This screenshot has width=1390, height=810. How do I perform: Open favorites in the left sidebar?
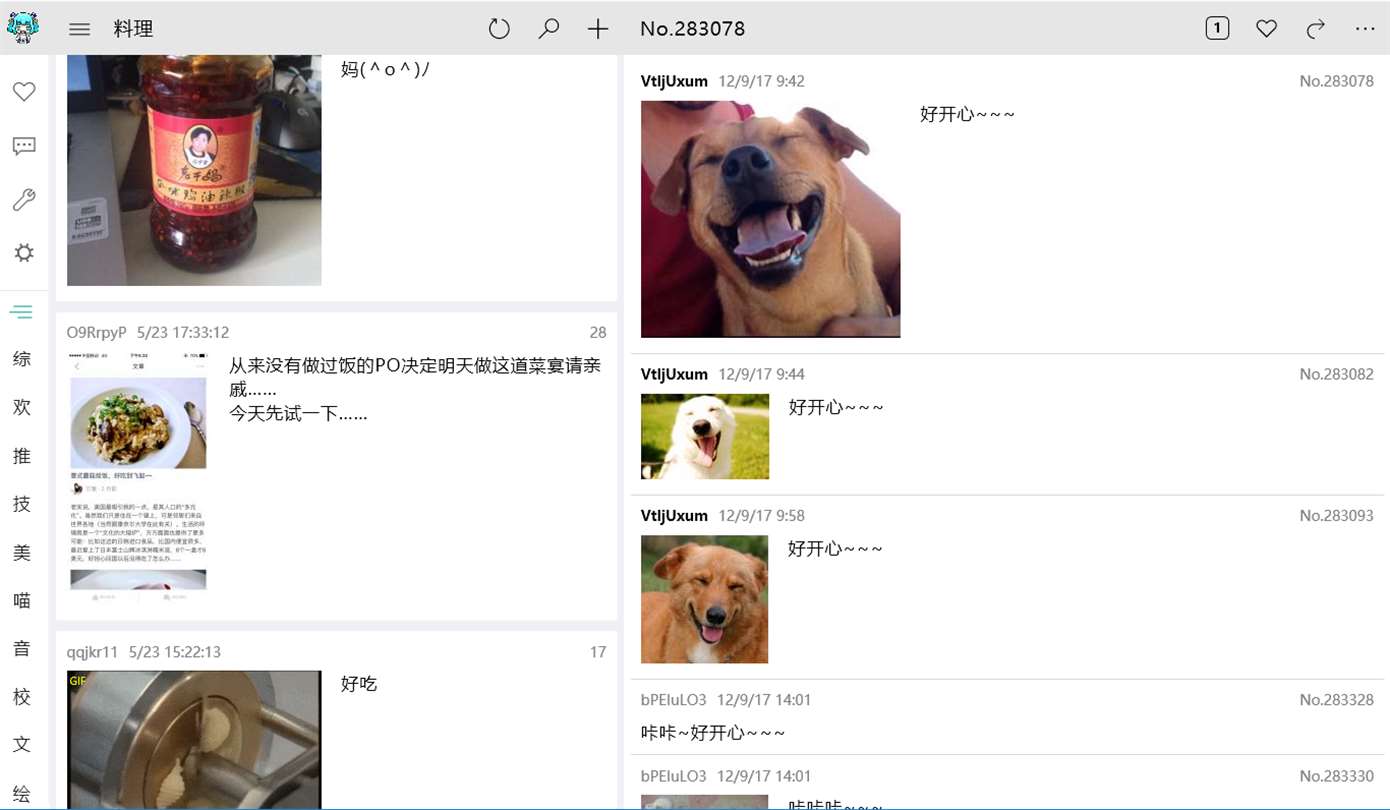coord(24,92)
